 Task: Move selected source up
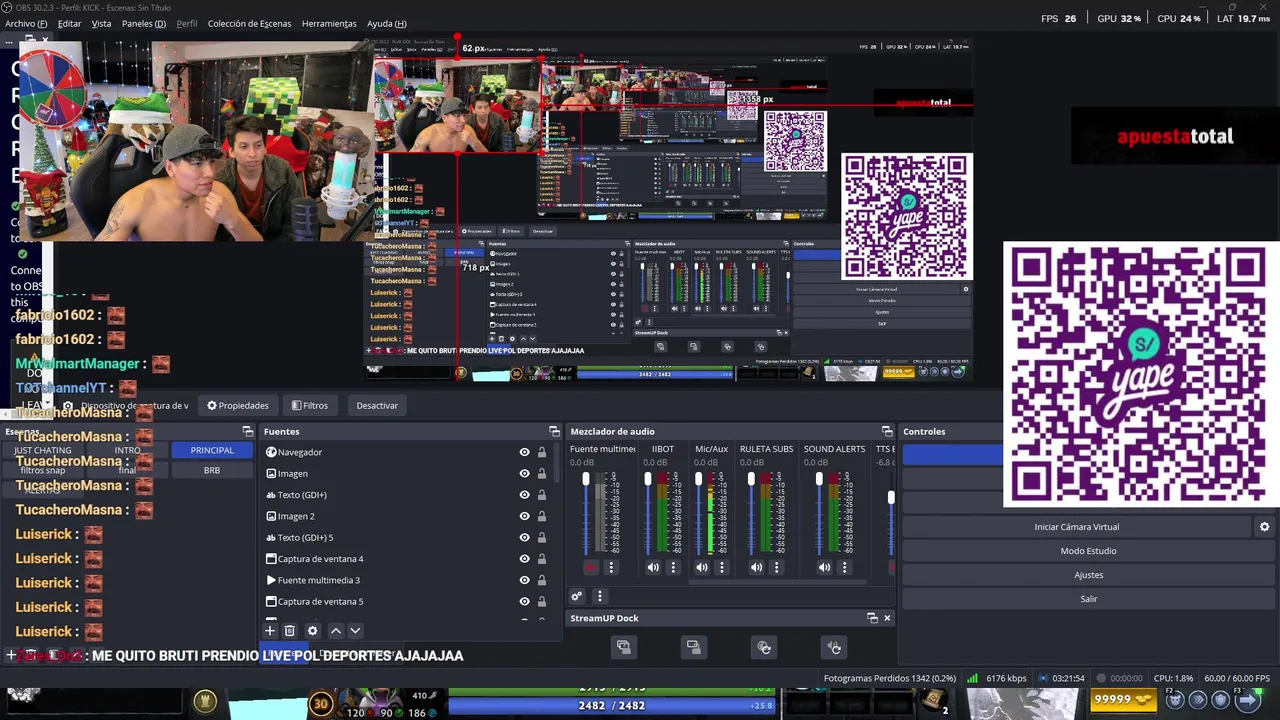336,631
